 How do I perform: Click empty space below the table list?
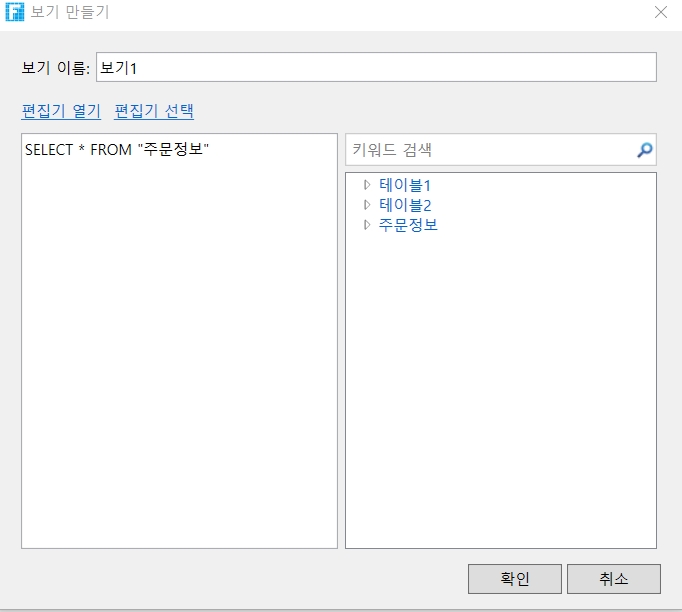click(x=500, y=400)
